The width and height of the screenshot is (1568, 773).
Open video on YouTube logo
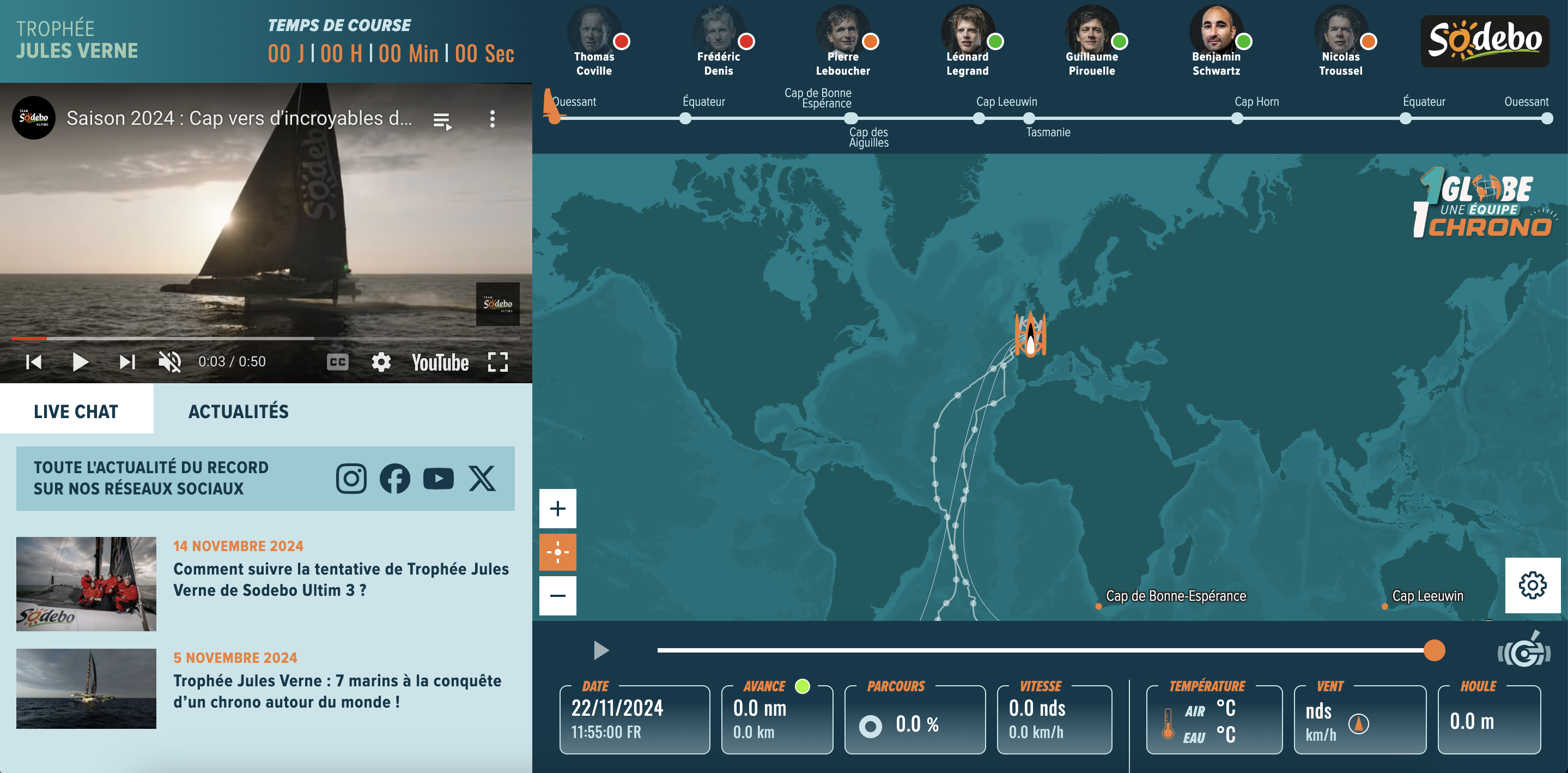tap(440, 363)
